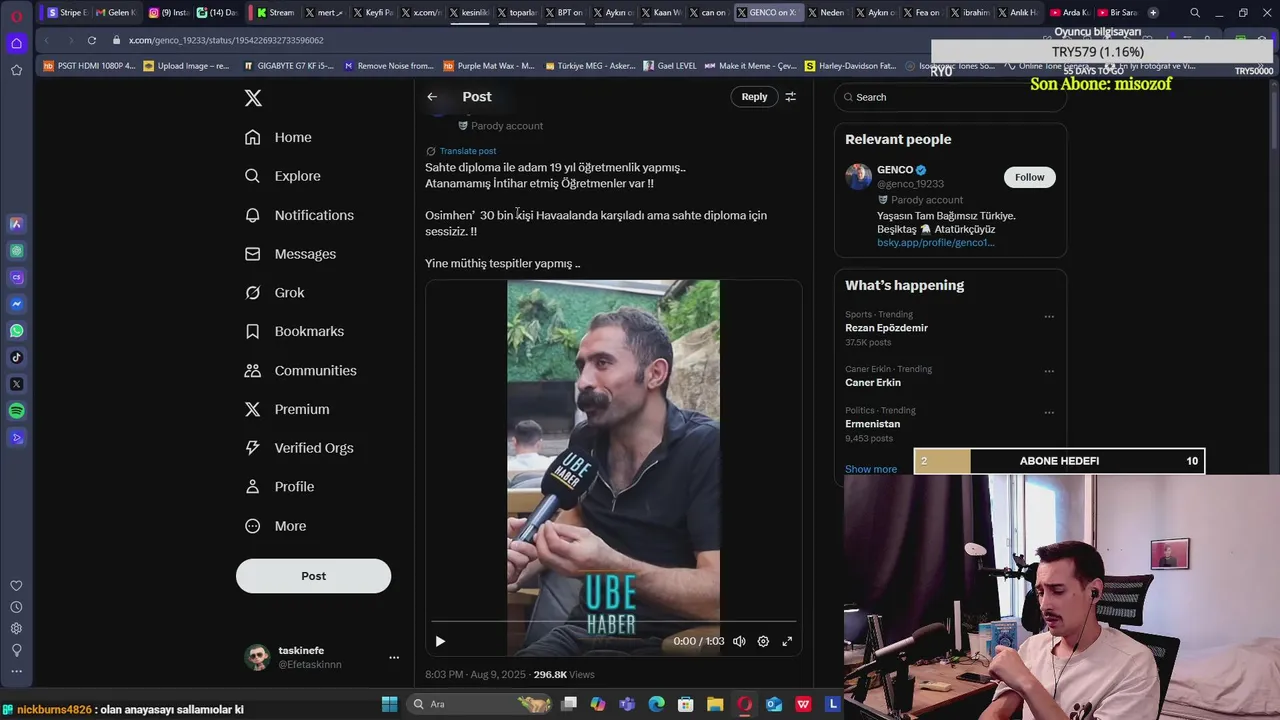Open Verified Orgs in sidebar

[x=300, y=448]
